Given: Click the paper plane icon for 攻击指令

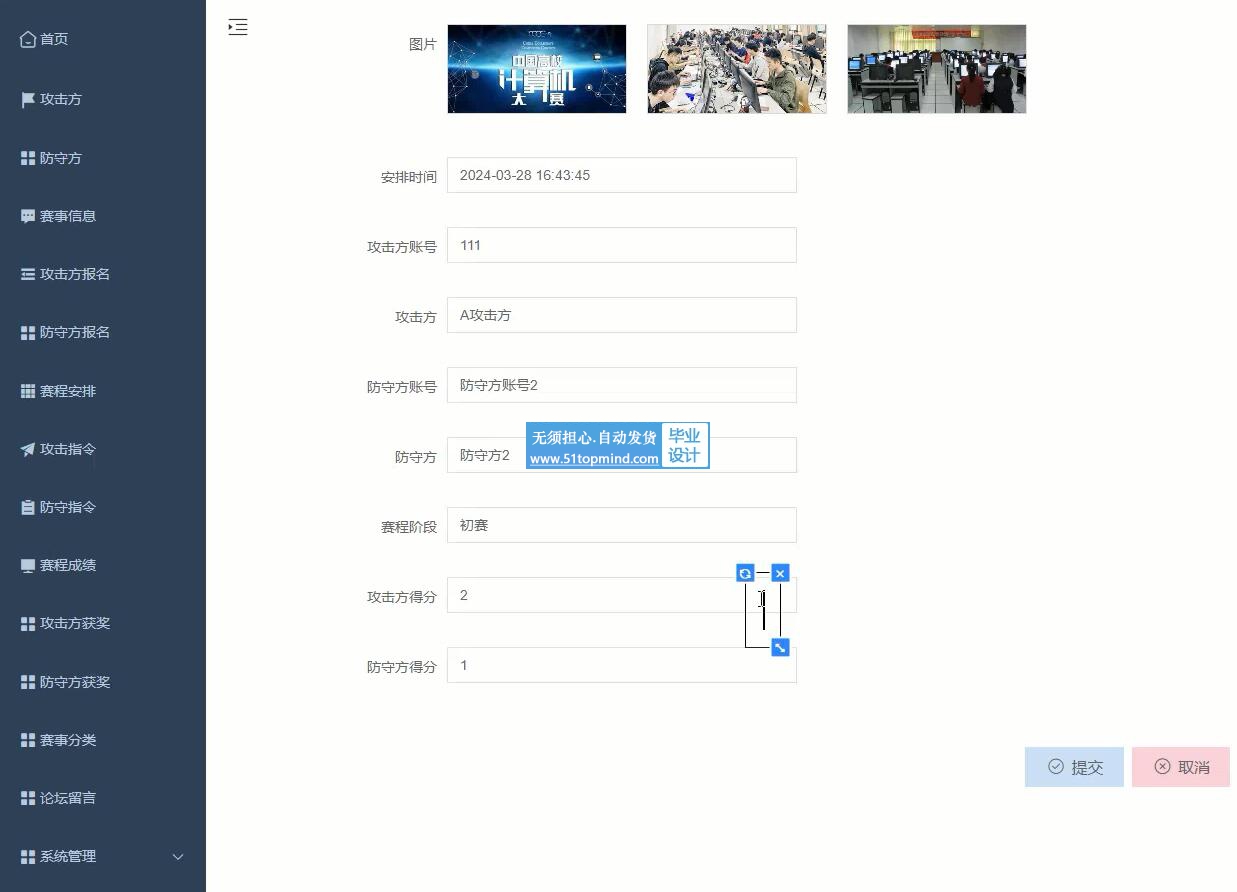Looking at the screenshot, I should (28, 449).
